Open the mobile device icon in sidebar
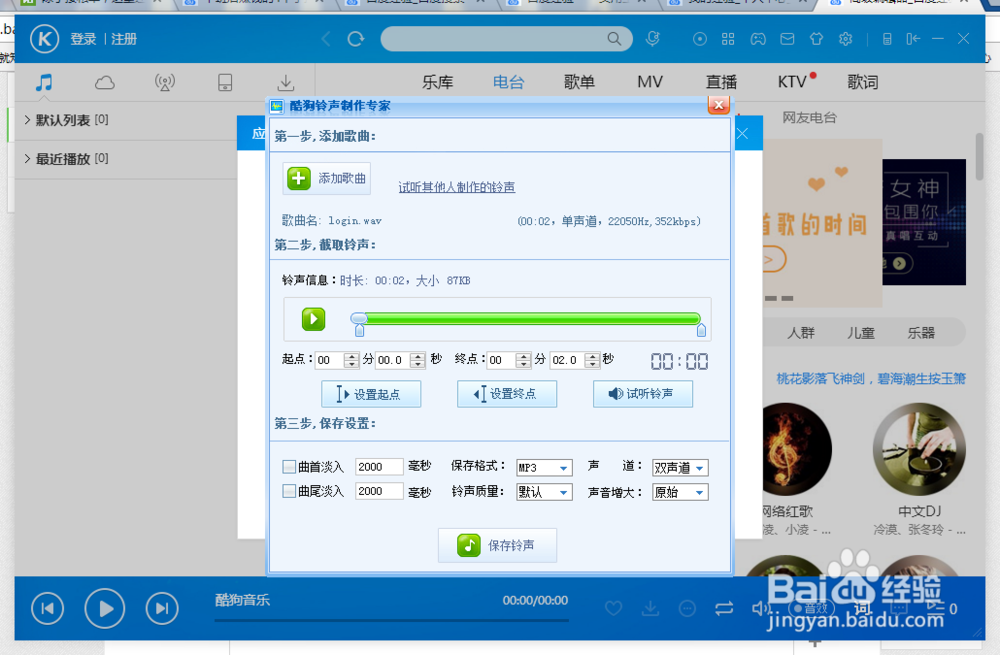The height and width of the screenshot is (655, 1000). click(x=225, y=82)
